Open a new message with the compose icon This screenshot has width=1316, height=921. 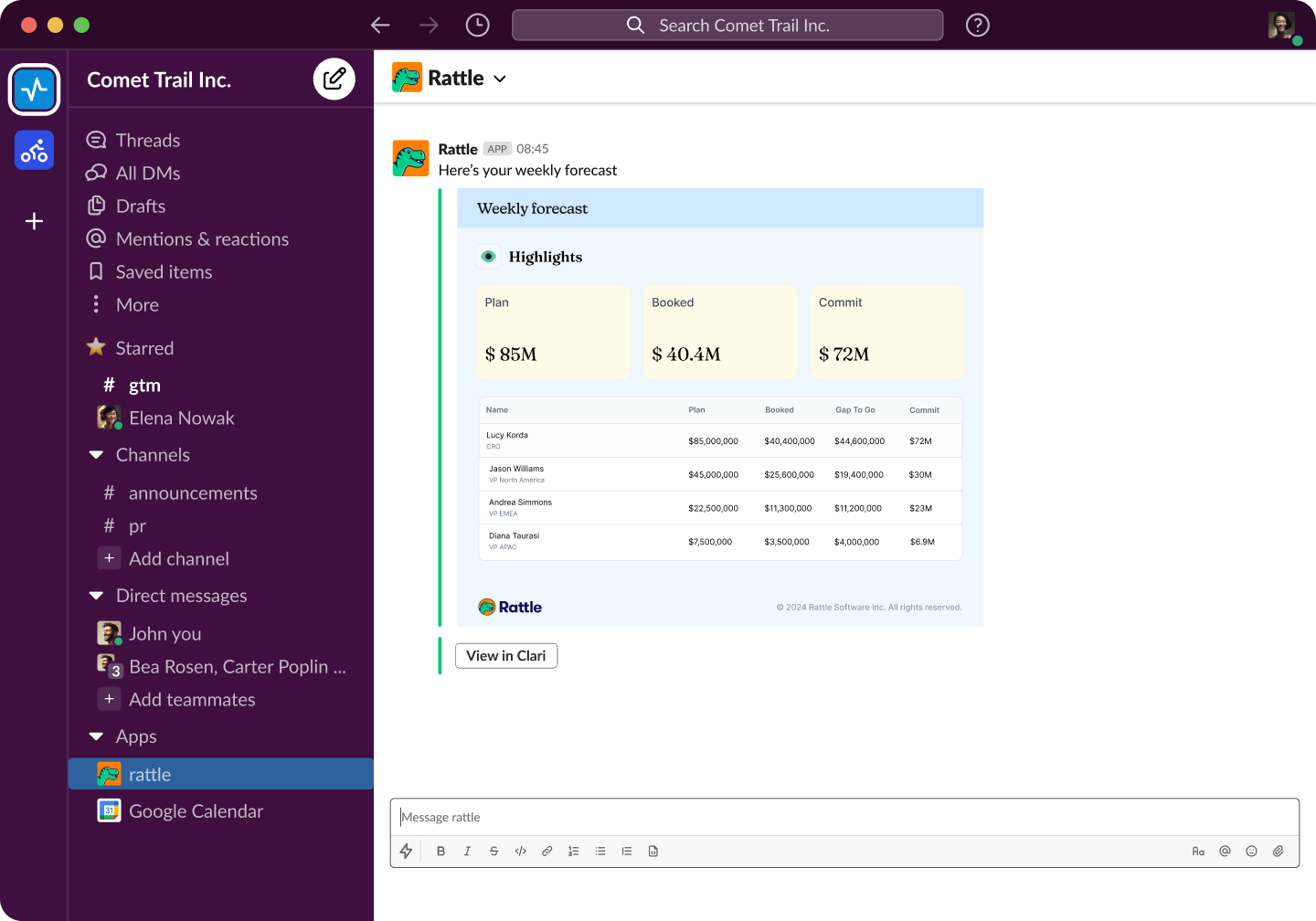click(x=334, y=79)
